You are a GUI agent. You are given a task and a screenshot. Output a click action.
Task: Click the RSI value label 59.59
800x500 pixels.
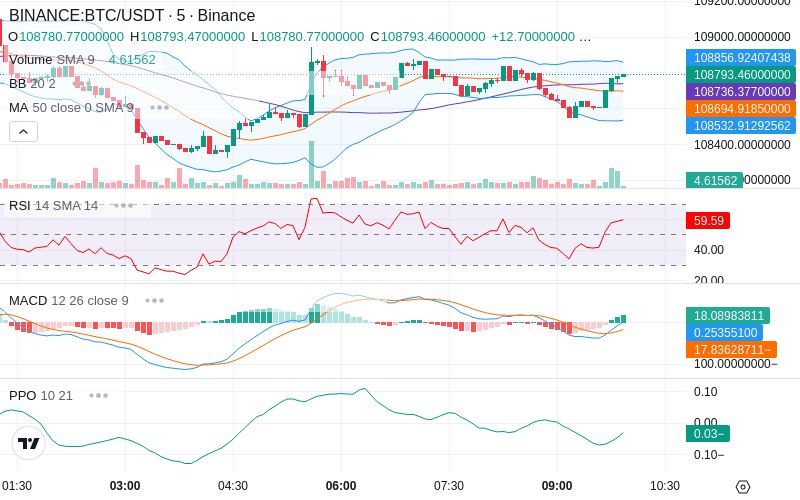click(x=708, y=220)
